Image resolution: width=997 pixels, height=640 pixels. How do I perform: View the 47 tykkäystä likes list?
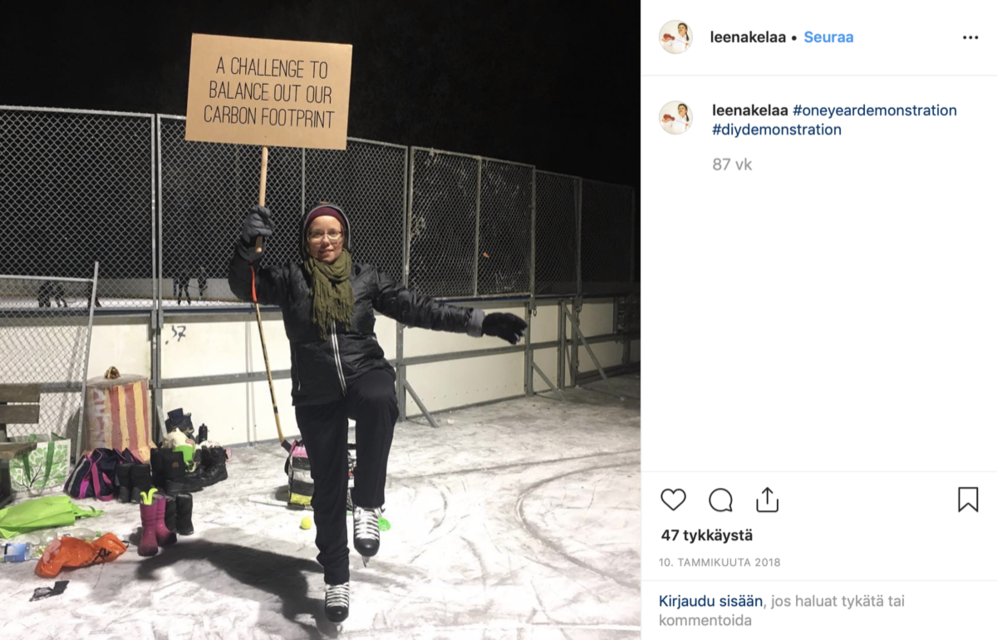(706, 535)
